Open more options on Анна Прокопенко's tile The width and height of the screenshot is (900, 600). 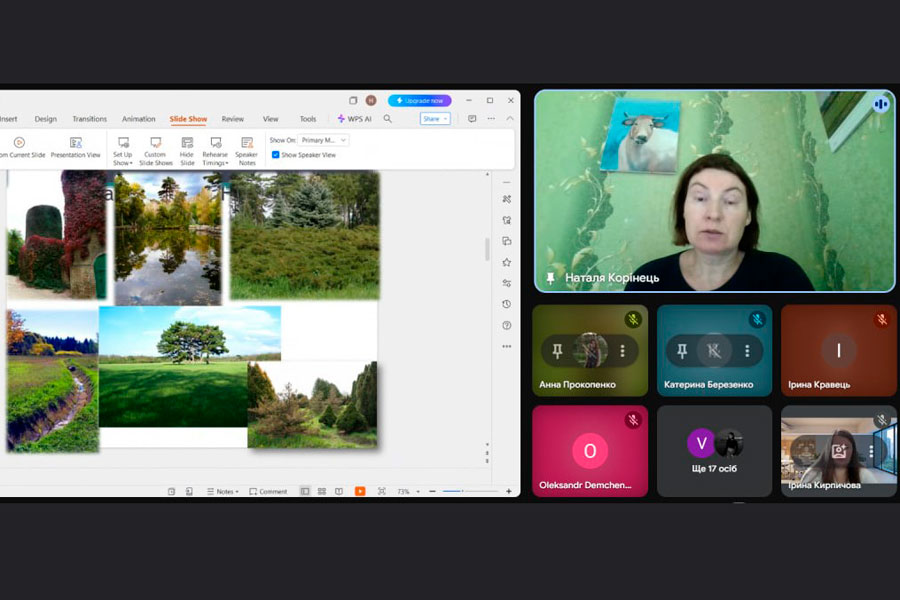(x=623, y=350)
